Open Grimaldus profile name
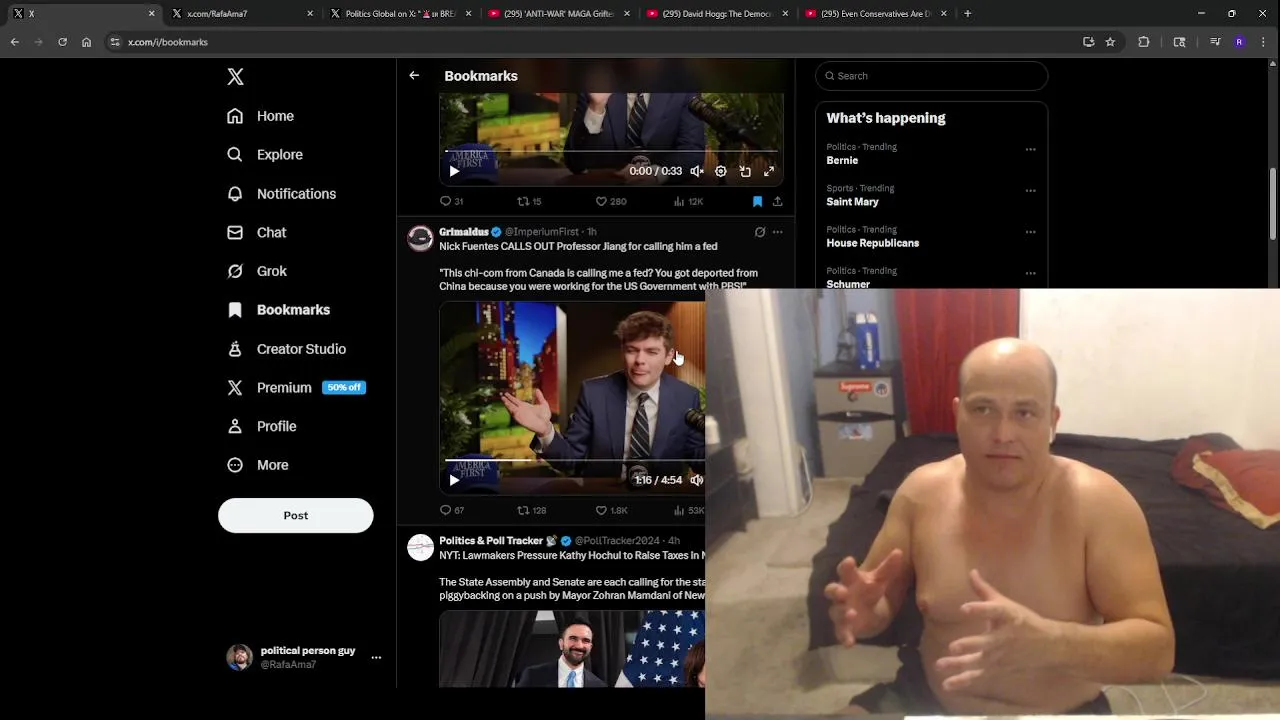The image size is (1280, 720). point(464,232)
